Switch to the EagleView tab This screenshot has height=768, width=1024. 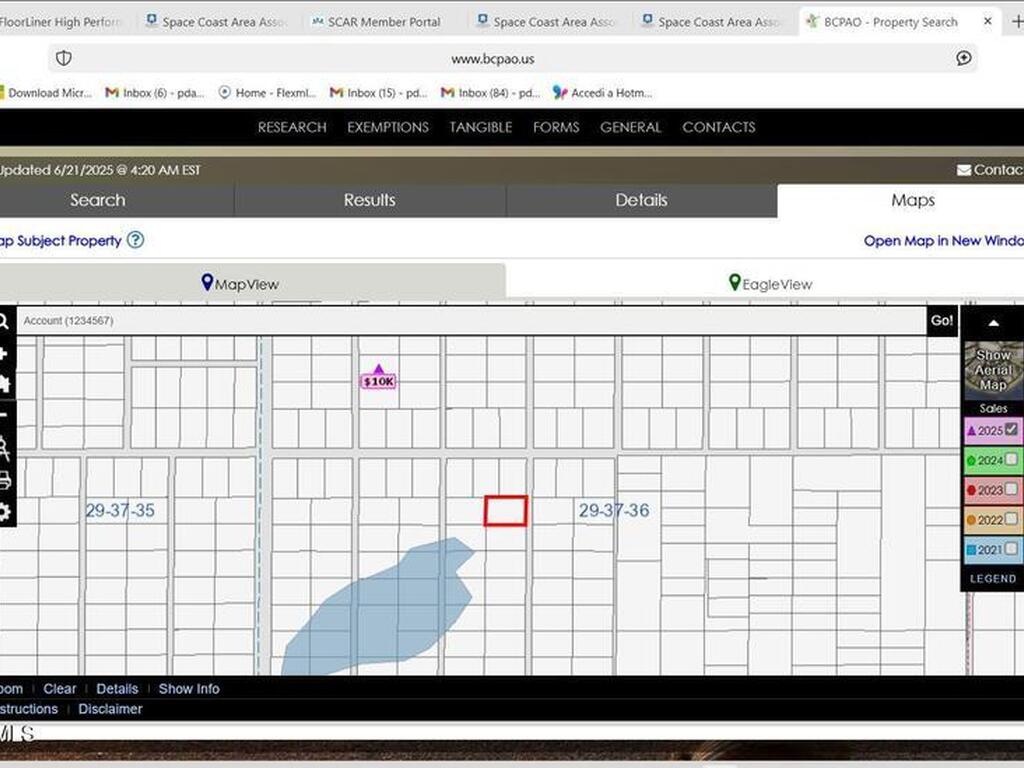coord(770,283)
